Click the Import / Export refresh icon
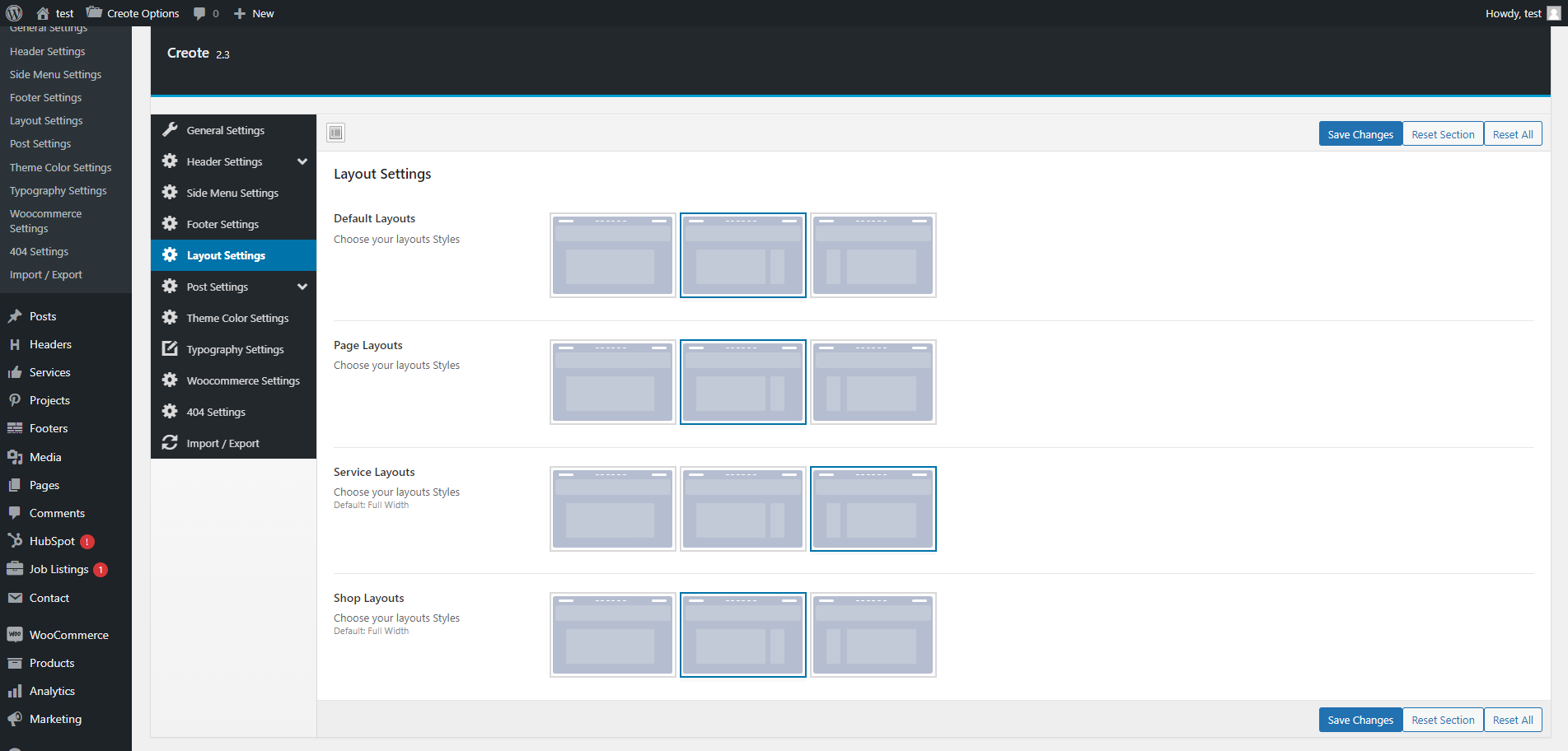The width and height of the screenshot is (1568, 751). pyautogui.click(x=170, y=443)
